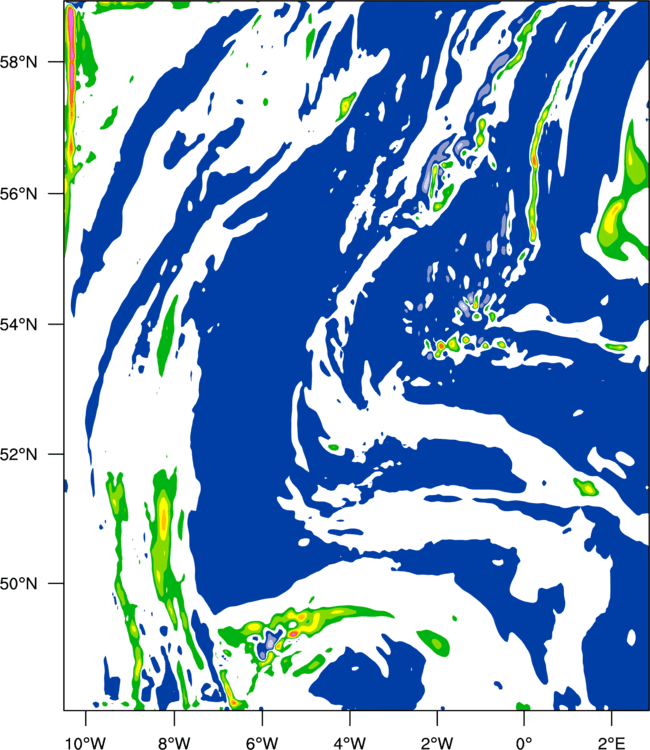Viewport: 650px width, 750px height.
Task: Click the 58°N latitude label
Action: [18, 63]
